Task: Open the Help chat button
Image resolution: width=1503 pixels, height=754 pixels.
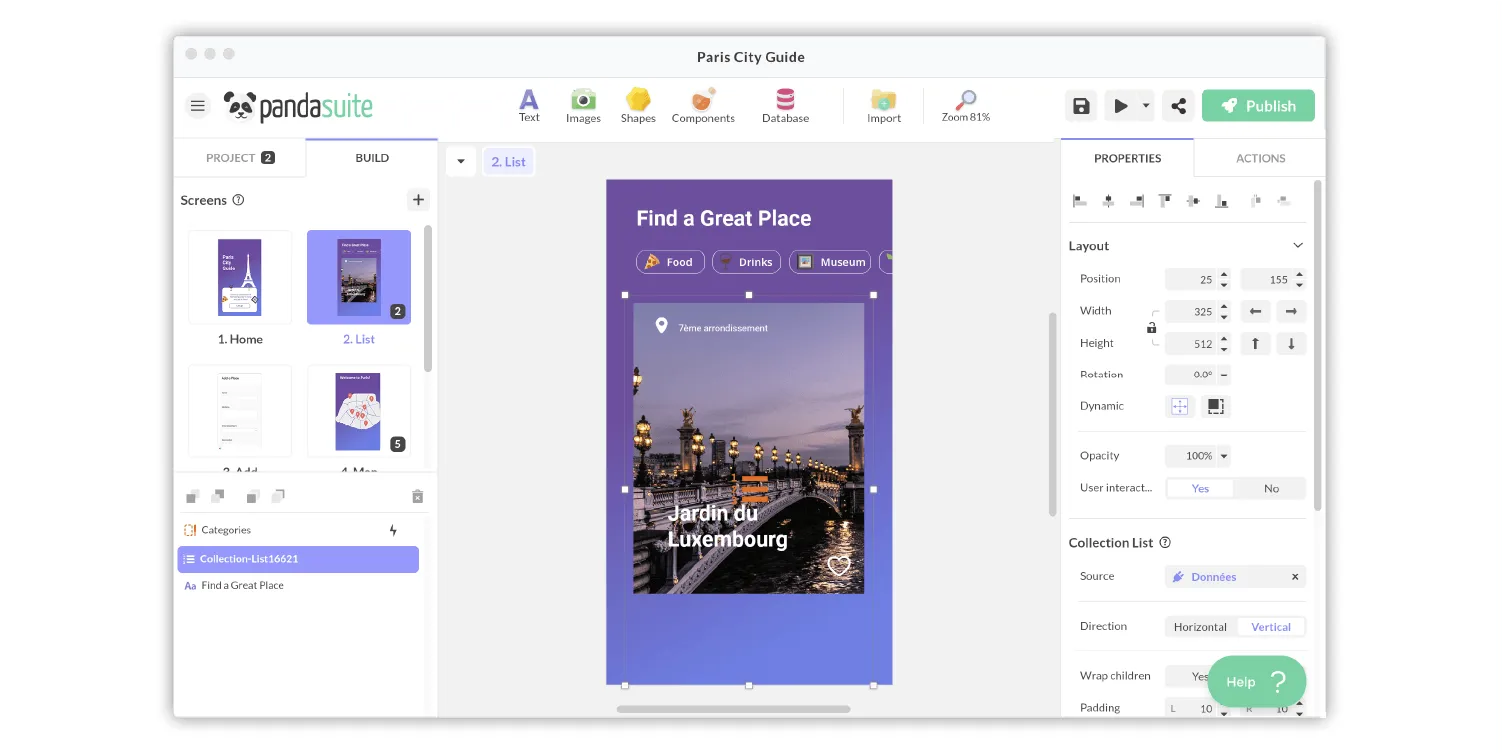Action: (x=1257, y=682)
